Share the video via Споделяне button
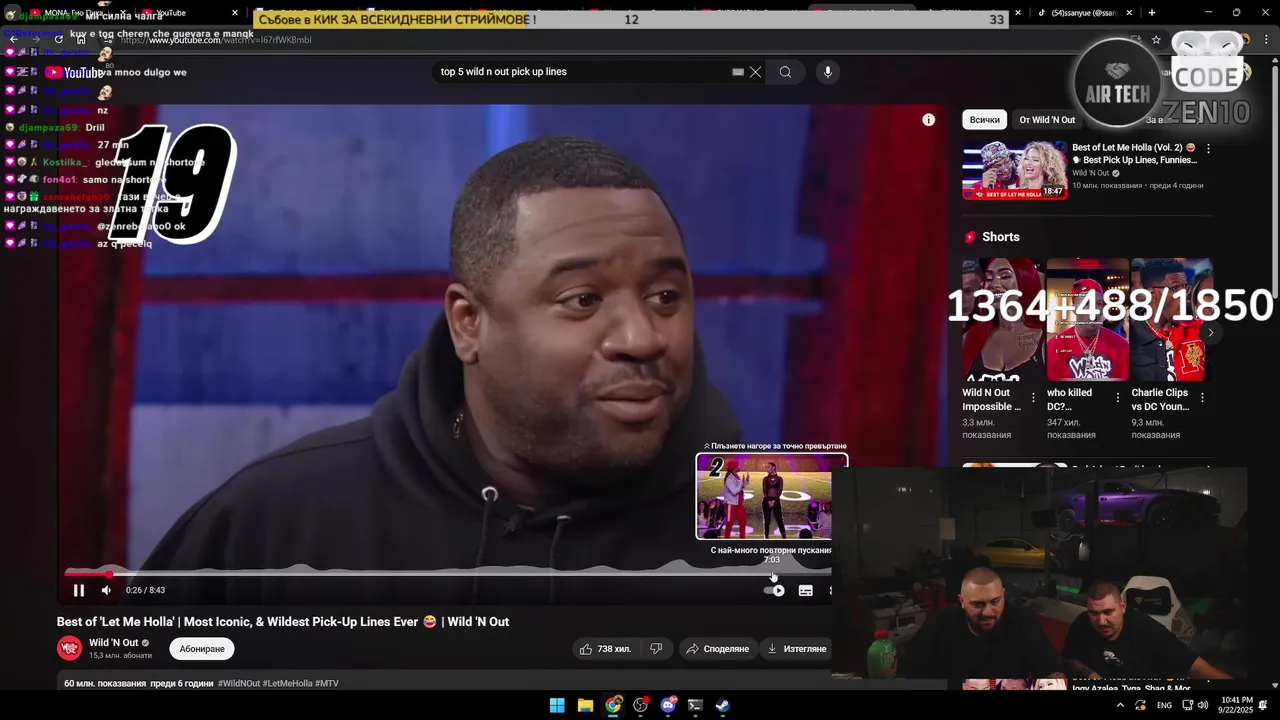This screenshot has width=1280, height=720. tap(717, 649)
